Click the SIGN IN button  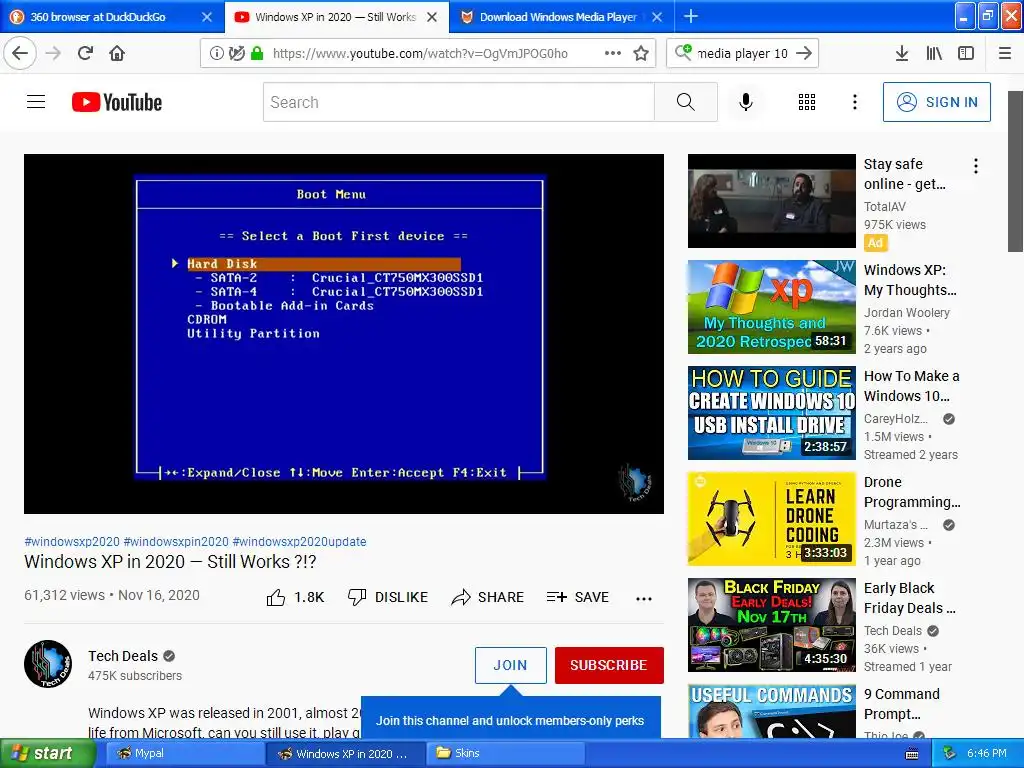936,102
